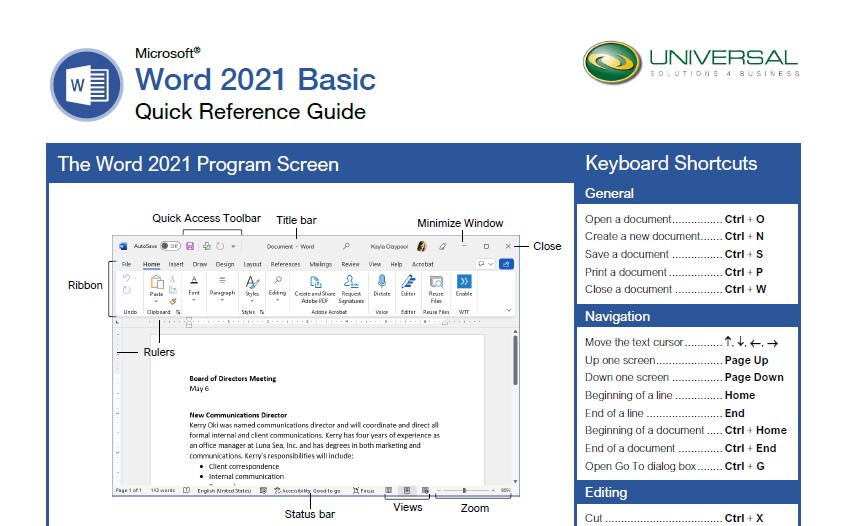
Task: Open the Help tab
Action: (396, 264)
